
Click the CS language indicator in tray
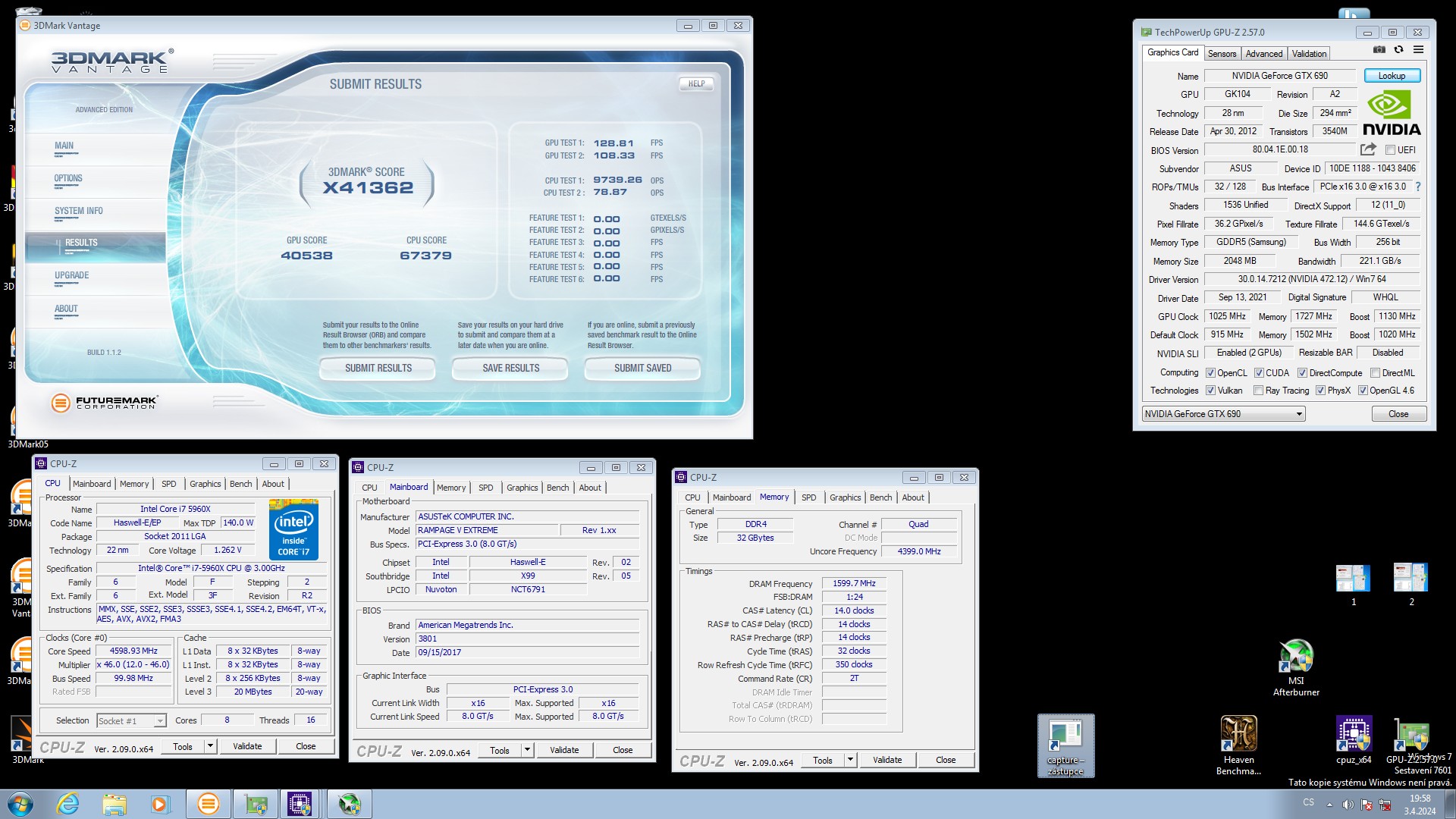click(x=1308, y=802)
